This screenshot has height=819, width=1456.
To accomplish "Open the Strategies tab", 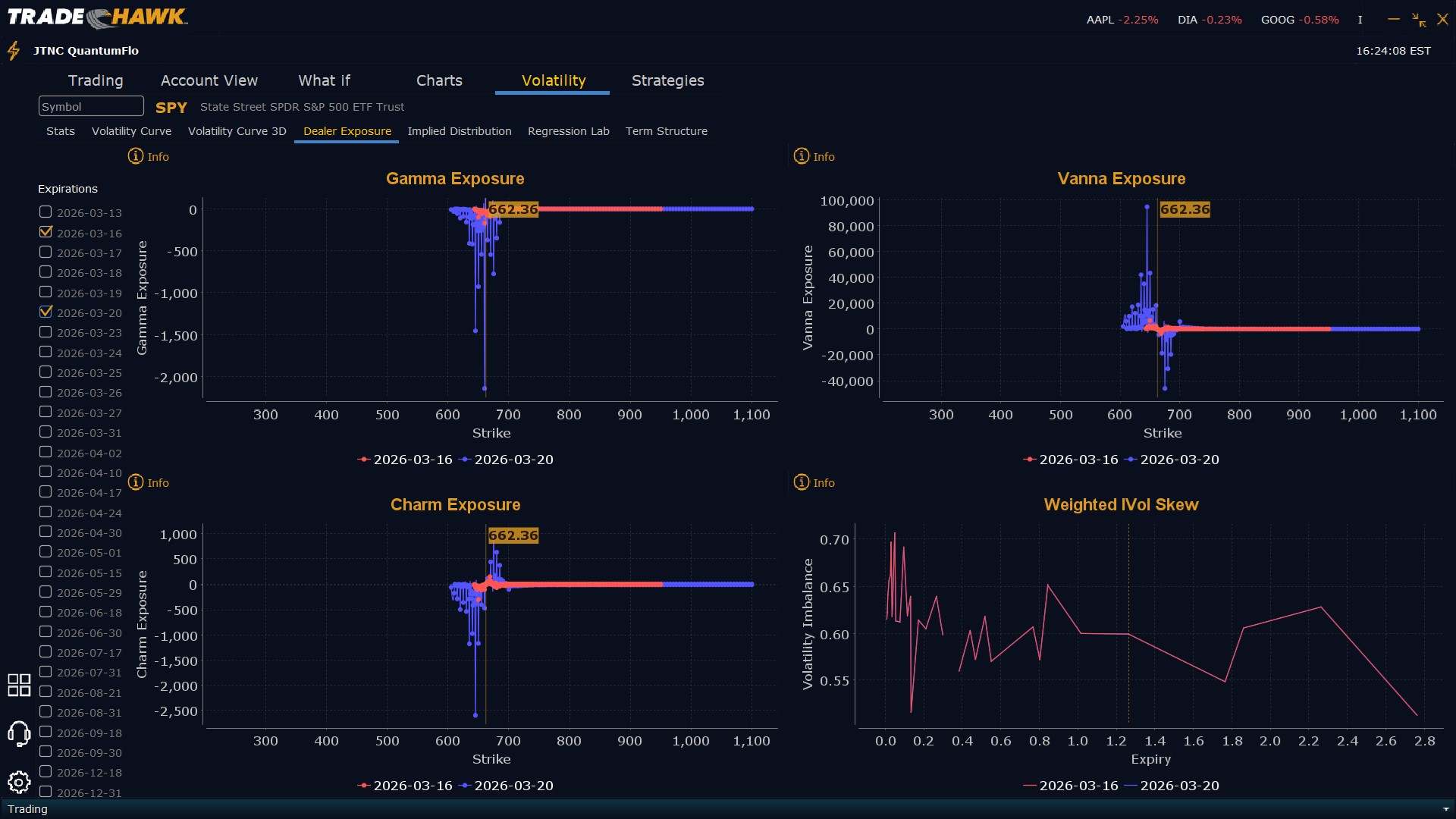I will (667, 80).
